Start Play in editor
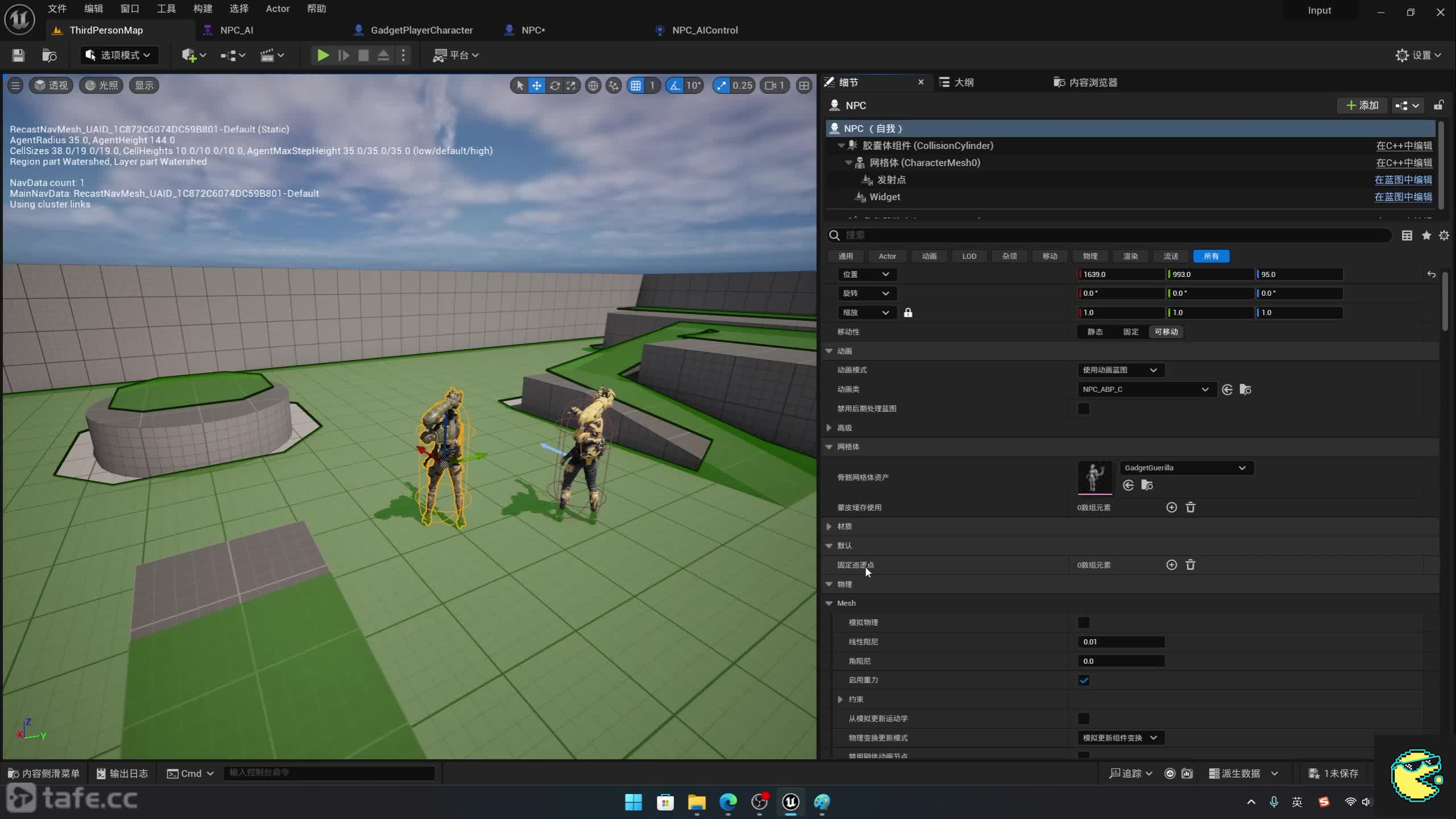The height and width of the screenshot is (819, 1456). (322, 55)
